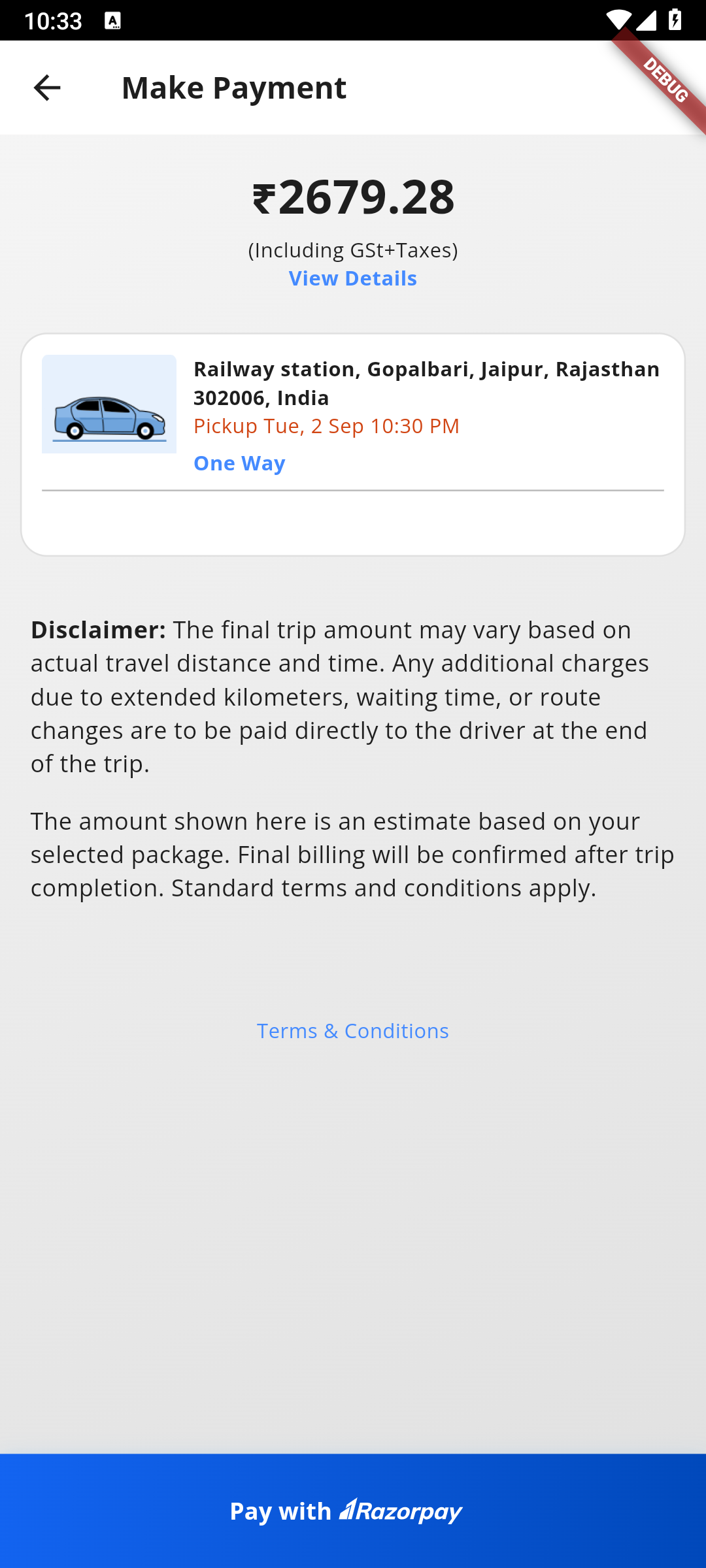Open View Details for the fare
The width and height of the screenshot is (706, 1568).
tap(353, 279)
